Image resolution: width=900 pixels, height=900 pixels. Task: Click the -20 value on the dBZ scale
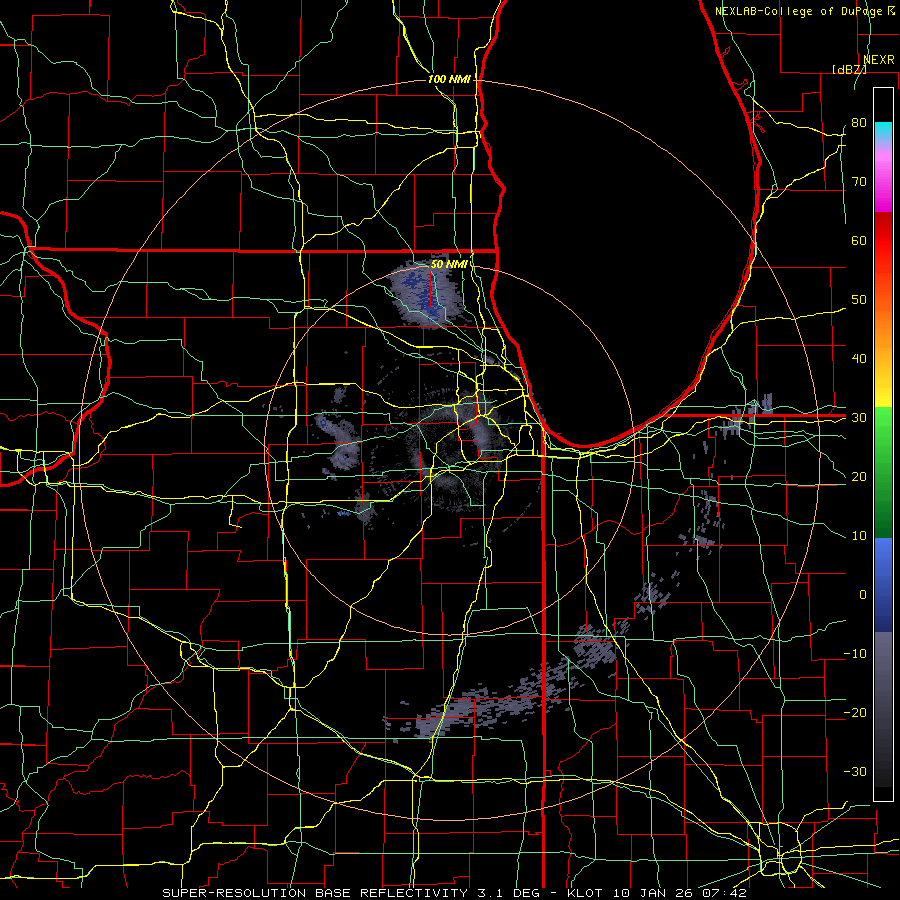[x=855, y=713]
